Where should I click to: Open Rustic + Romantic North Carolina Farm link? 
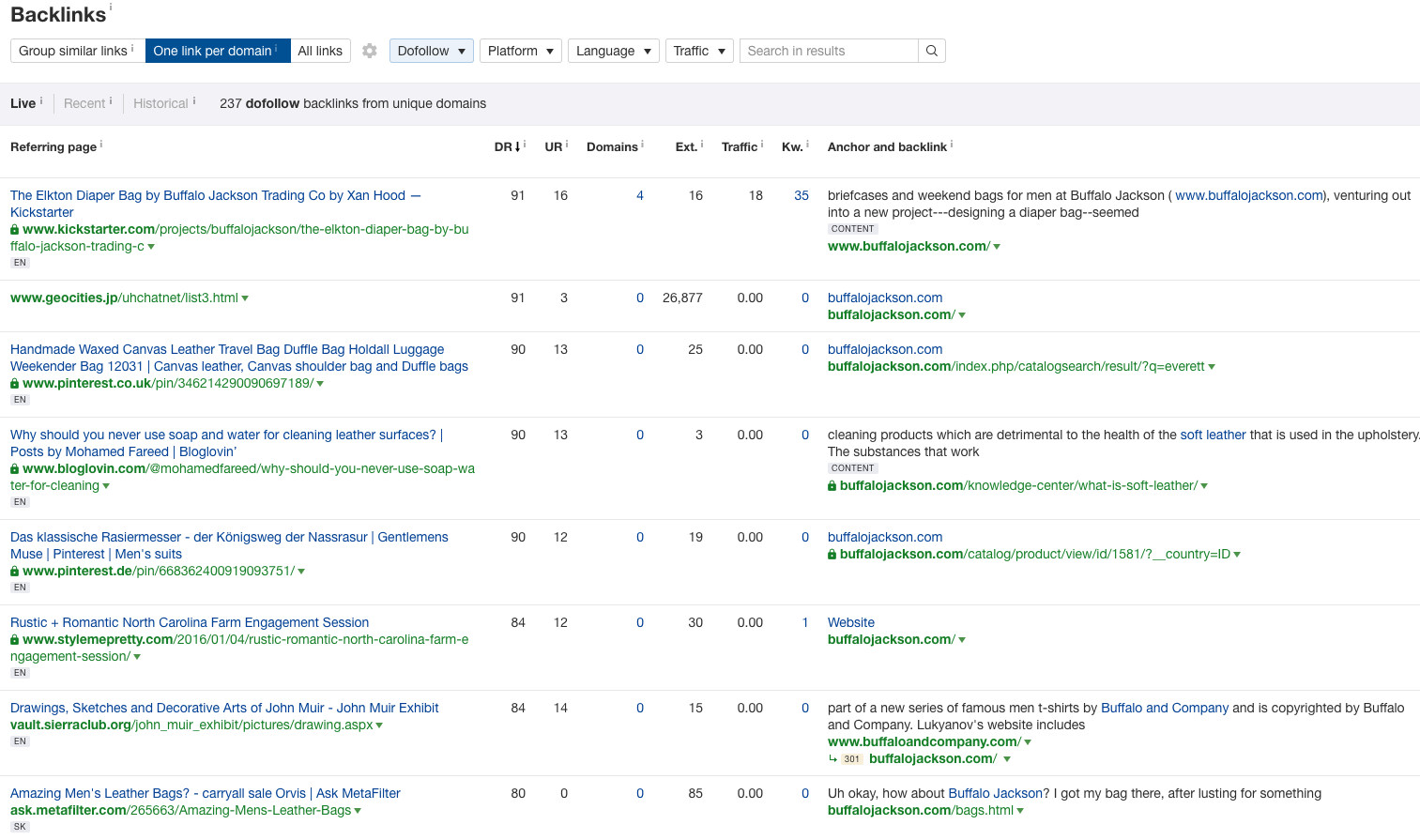pyautogui.click(x=190, y=622)
